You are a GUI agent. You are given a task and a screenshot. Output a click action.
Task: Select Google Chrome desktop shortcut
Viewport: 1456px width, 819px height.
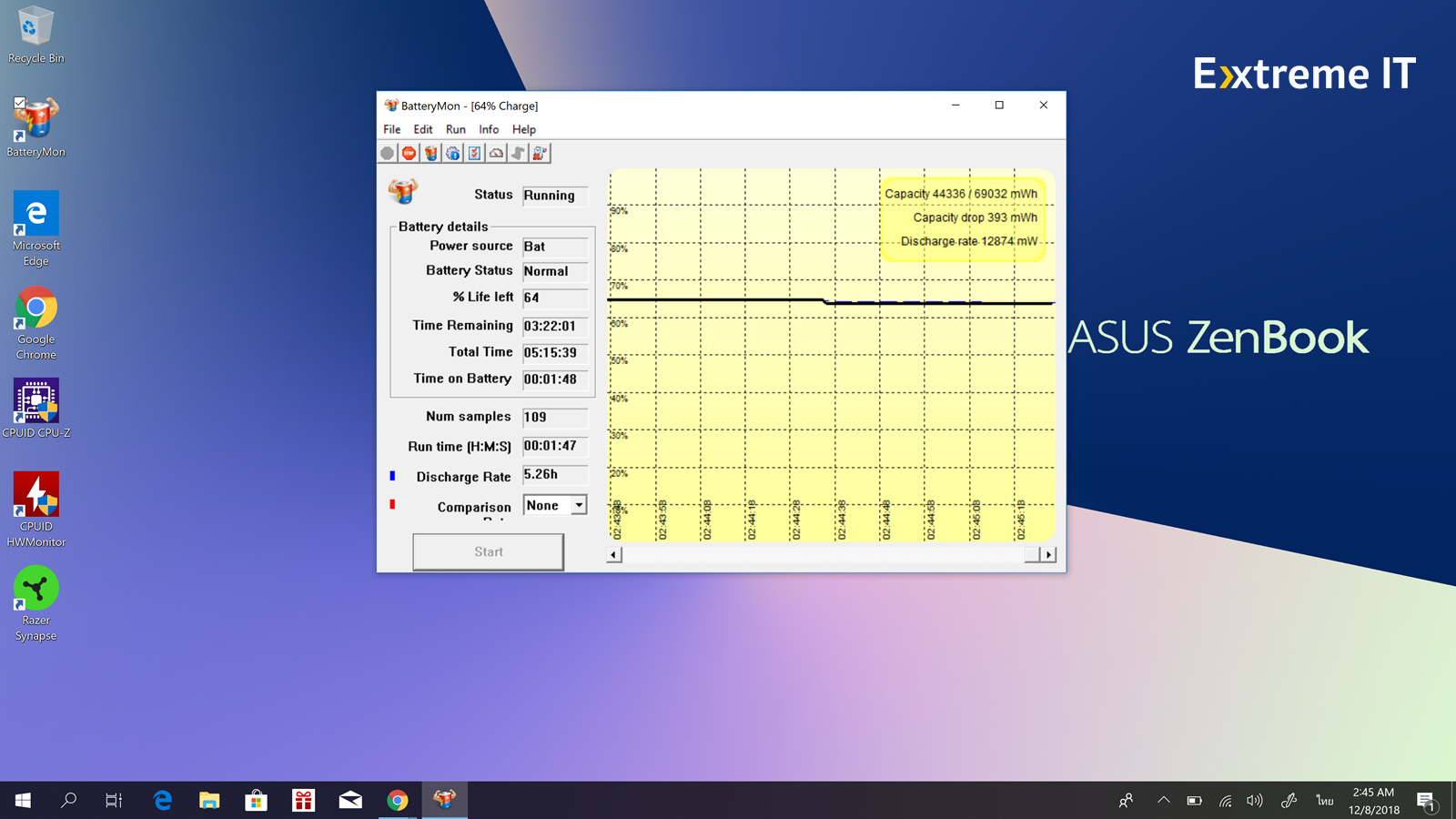coord(36,323)
